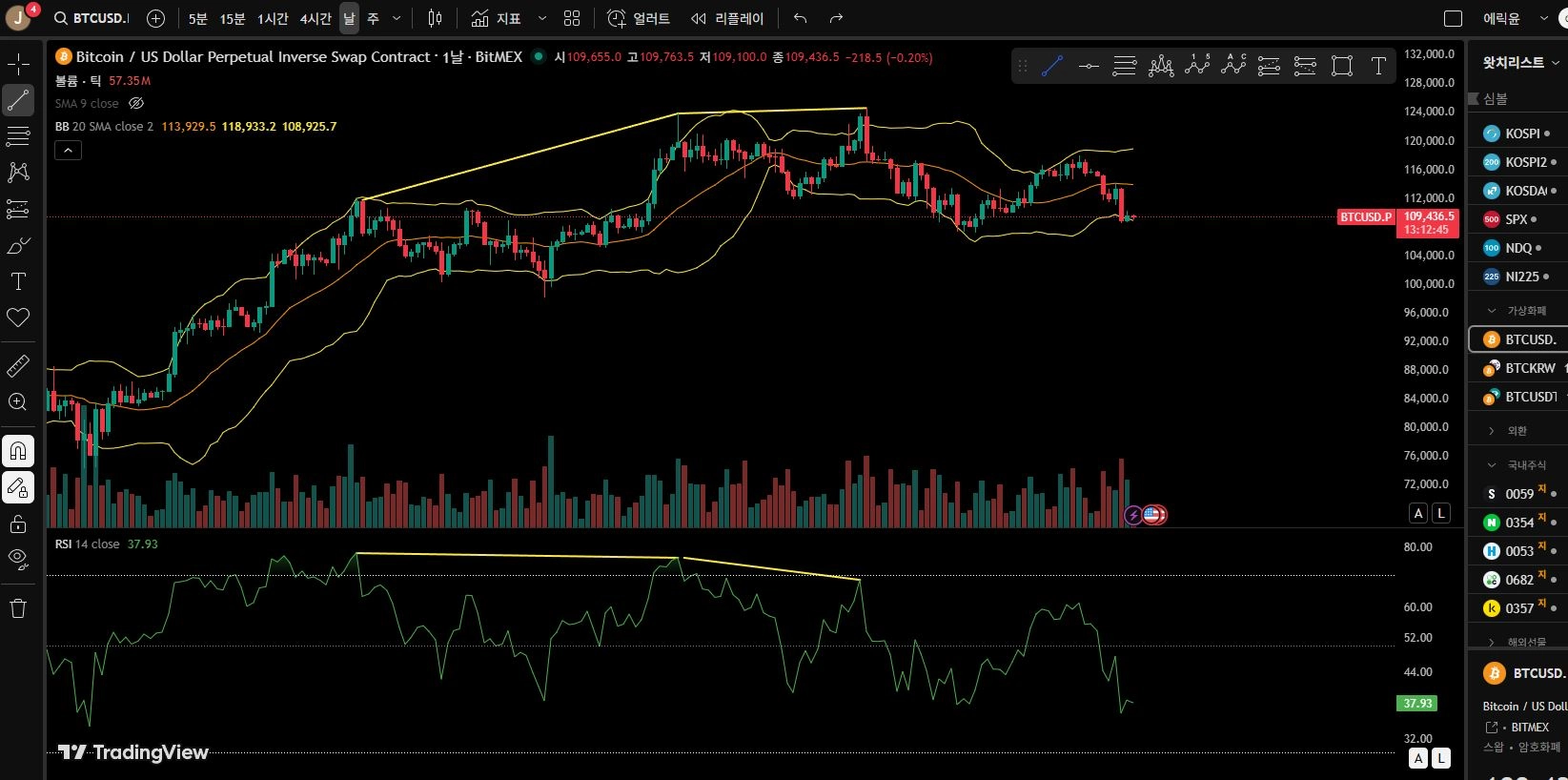Pick ABC correction wave tool

tap(1233, 66)
